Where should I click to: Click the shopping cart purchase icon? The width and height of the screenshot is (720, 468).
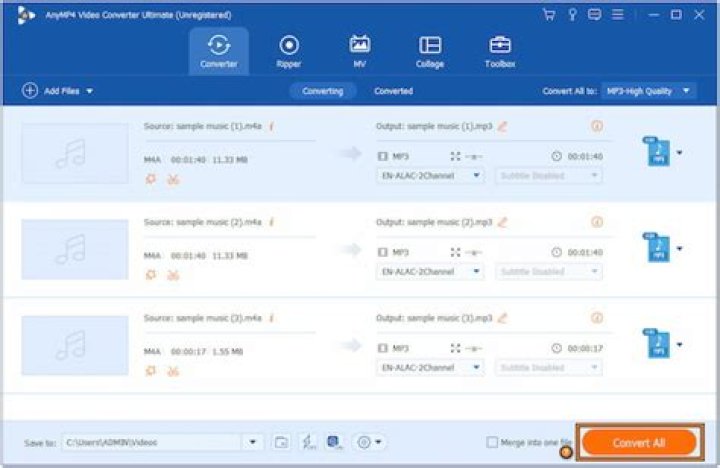click(549, 15)
